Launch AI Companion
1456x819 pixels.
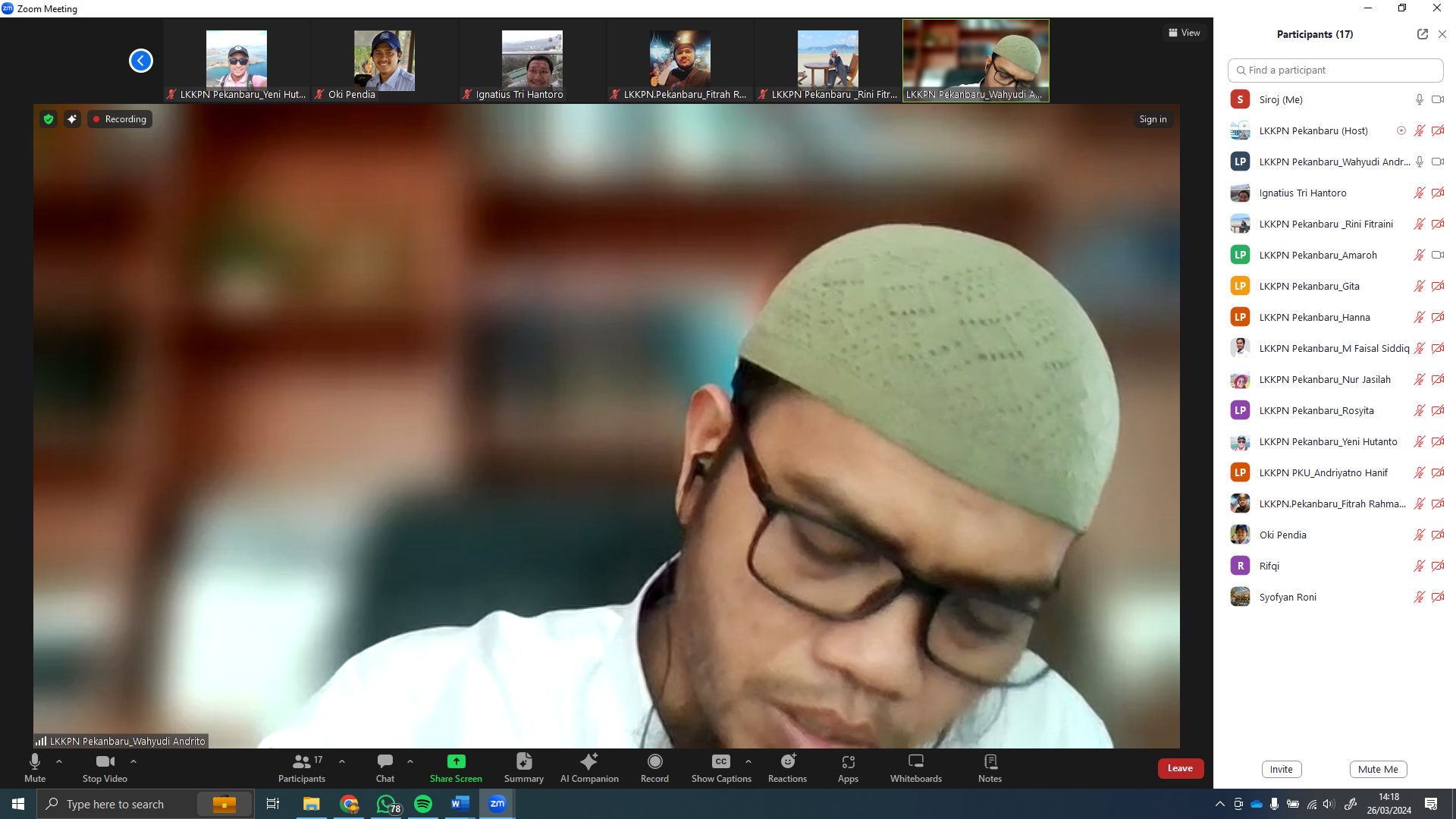[x=589, y=768]
